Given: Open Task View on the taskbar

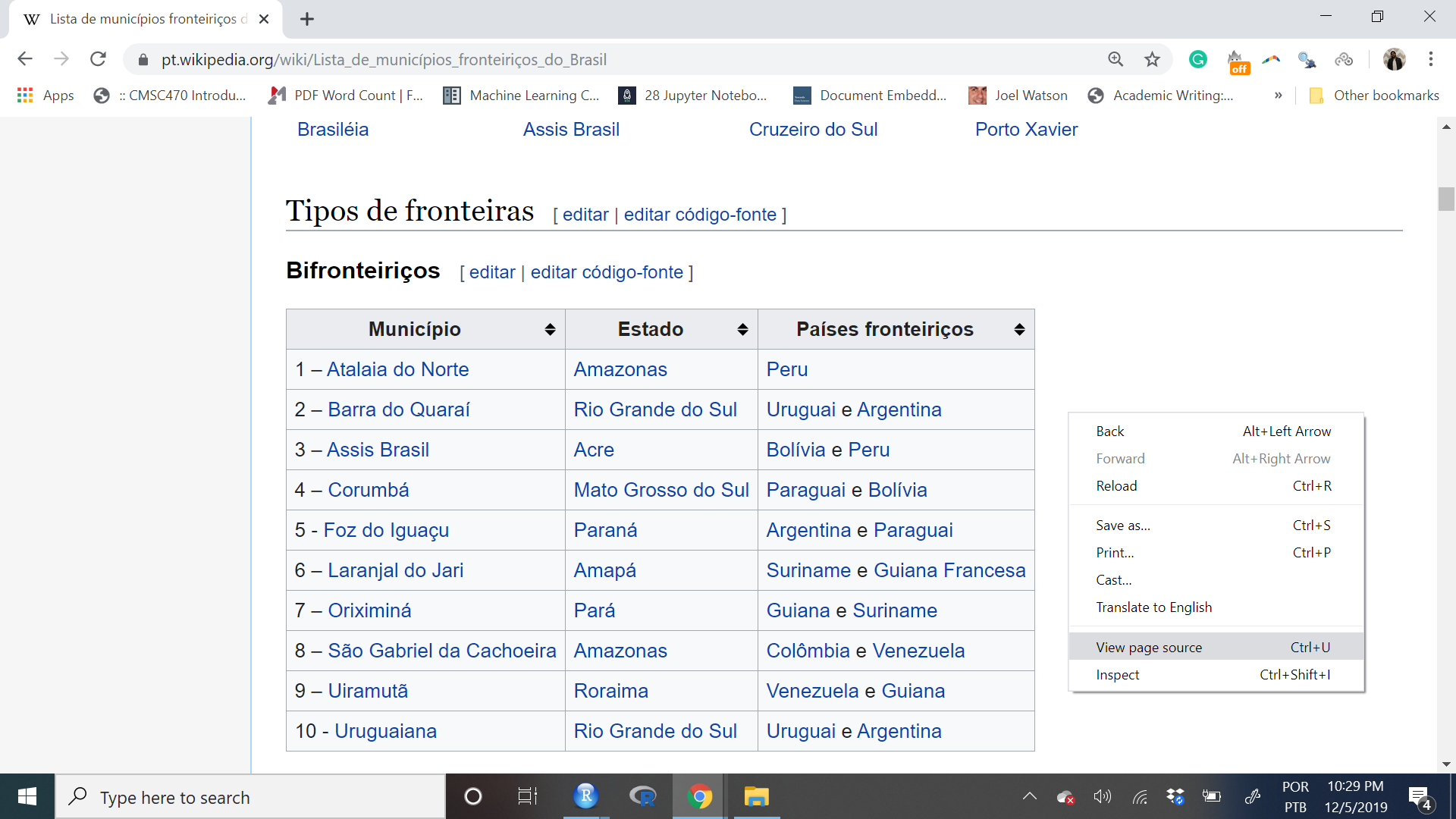Looking at the screenshot, I should (x=527, y=796).
